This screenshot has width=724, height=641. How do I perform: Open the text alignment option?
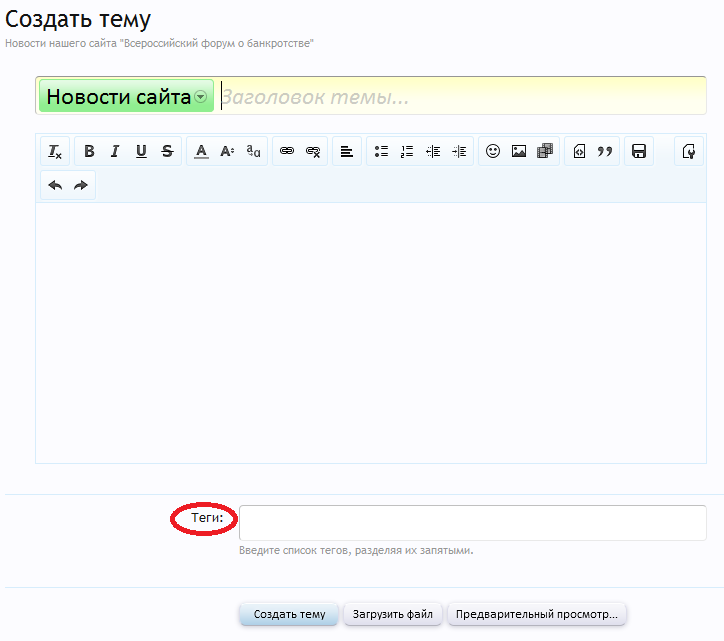click(x=347, y=151)
